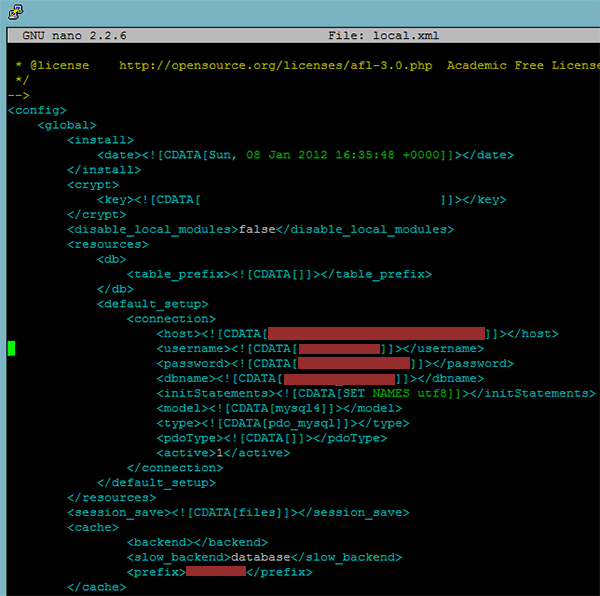Screen dimensions: 600x596
Task: Click the '</default_setup>' closing tag
Action: click(x=157, y=483)
